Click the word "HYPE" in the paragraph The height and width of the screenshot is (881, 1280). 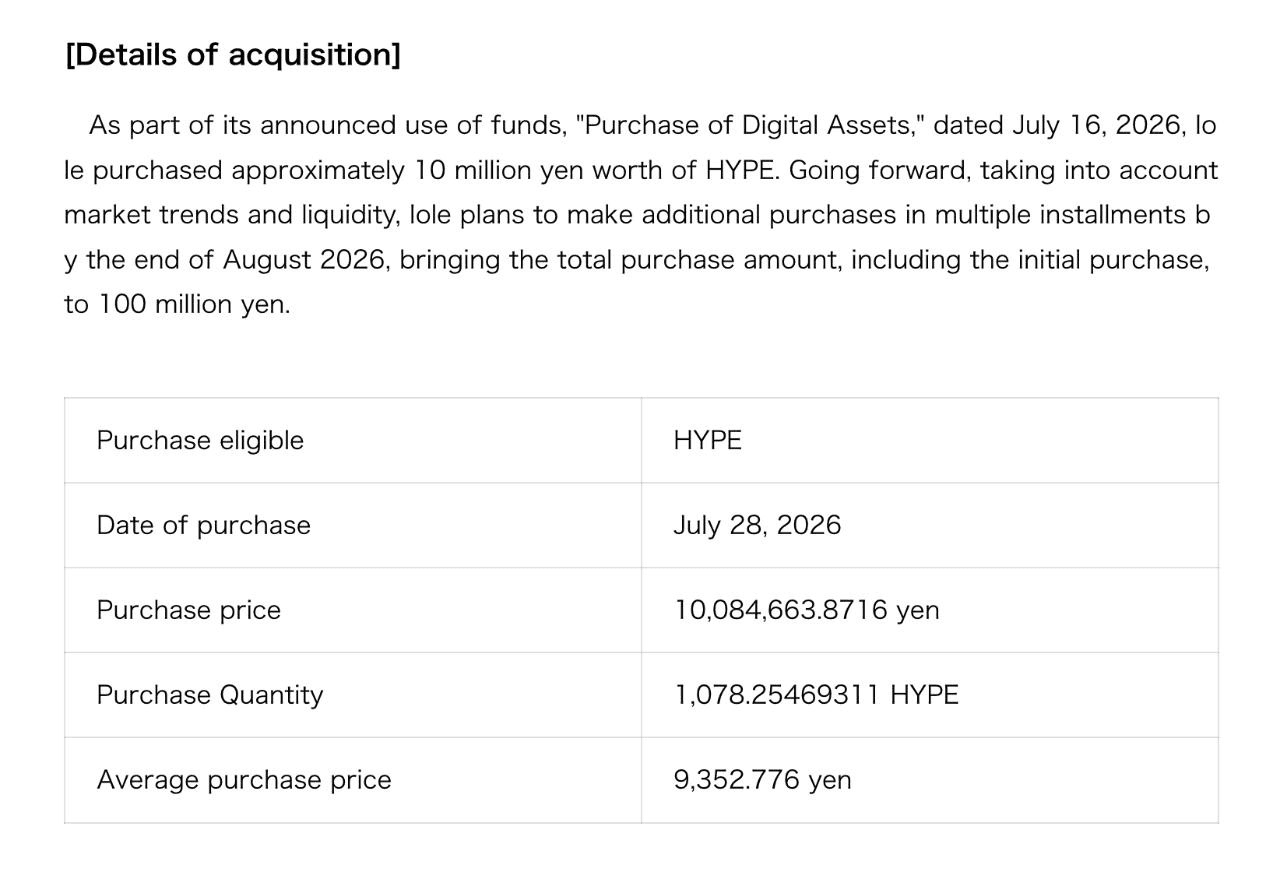coord(740,170)
